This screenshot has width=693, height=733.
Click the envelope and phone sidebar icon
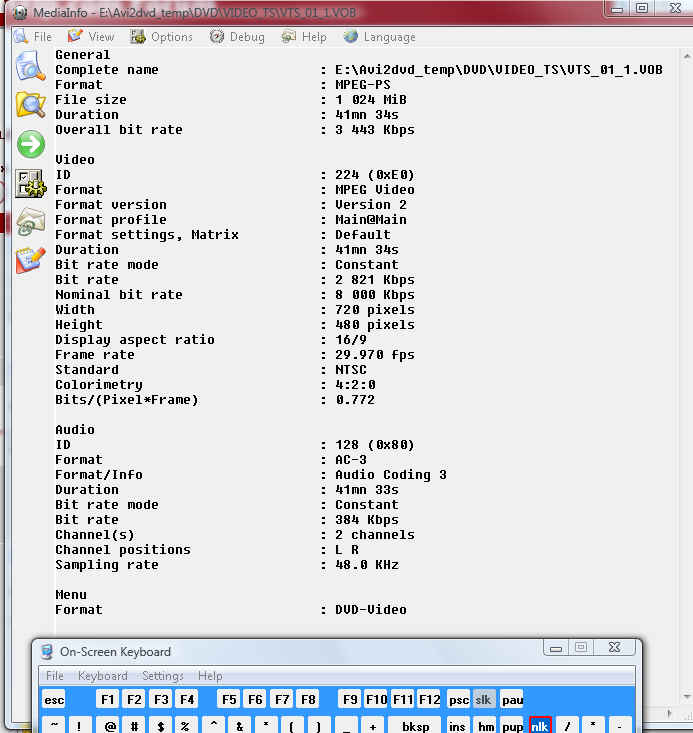point(31,222)
